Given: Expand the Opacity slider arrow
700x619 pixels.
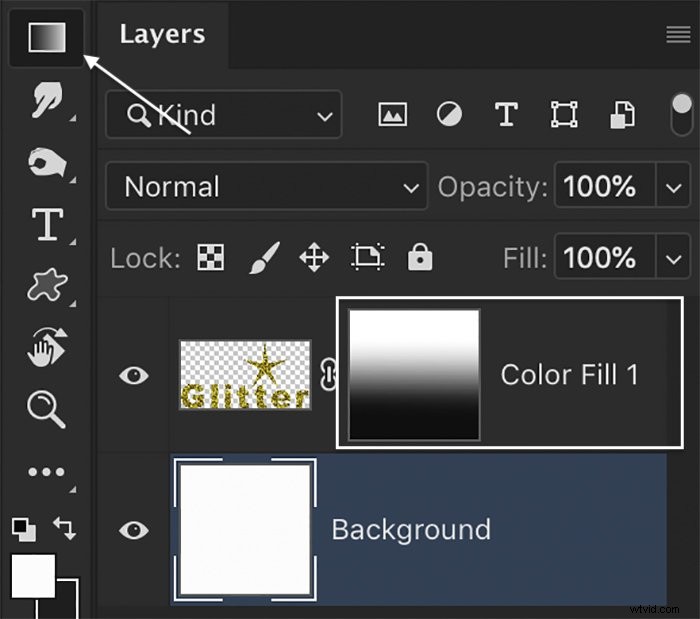Looking at the screenshot, I should (x=673, y=186).
